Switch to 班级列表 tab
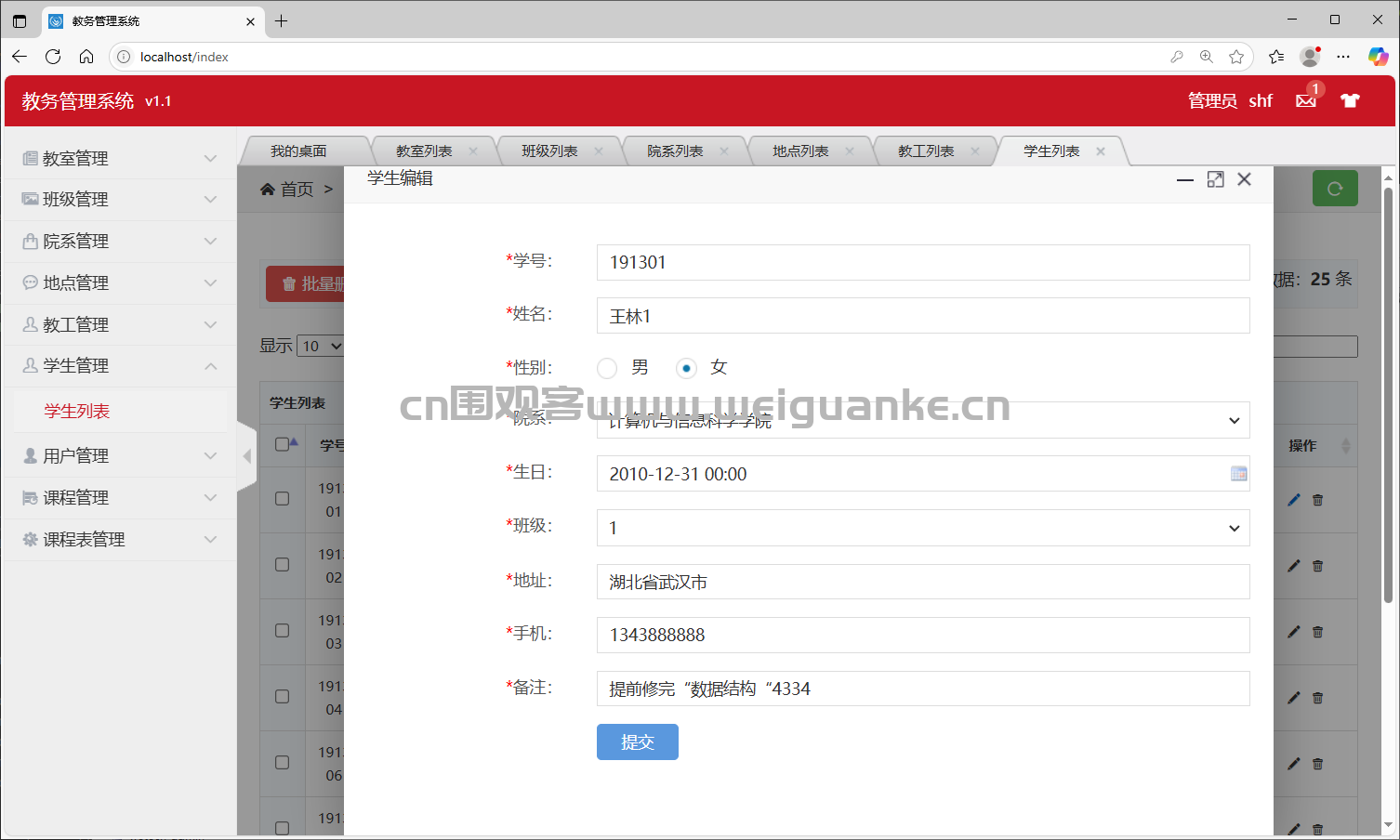 (549, 151)
